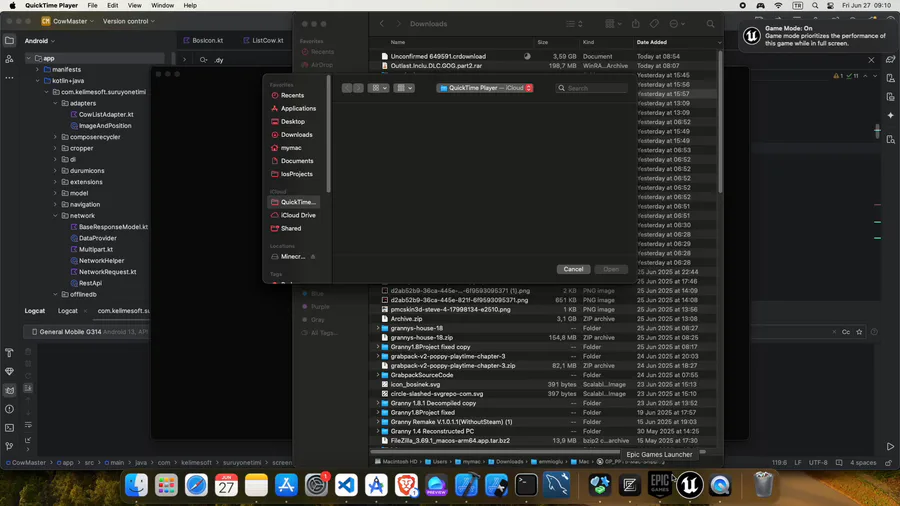
Task: Select General Mobile G314 device selector
Action: [x=86, y=332]
